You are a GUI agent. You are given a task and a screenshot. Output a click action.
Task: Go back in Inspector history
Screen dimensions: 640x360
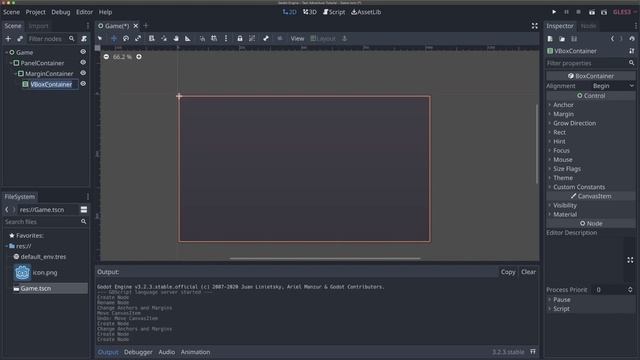coord(612,39)
